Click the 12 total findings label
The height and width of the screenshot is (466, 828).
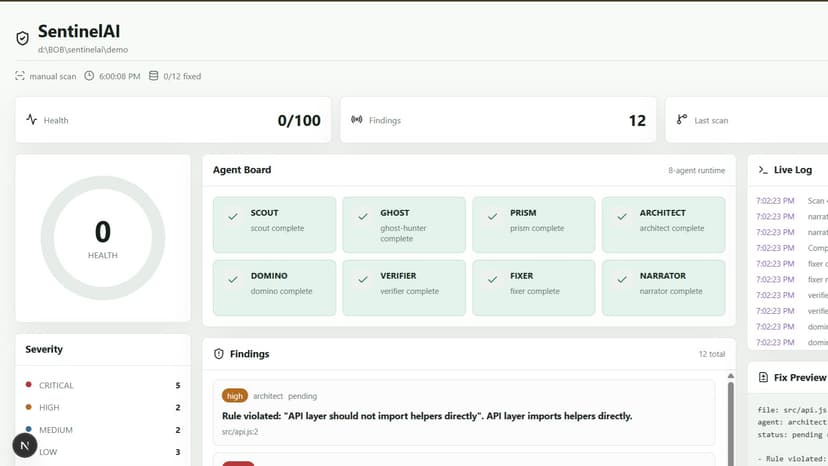[x=712, y=354]
